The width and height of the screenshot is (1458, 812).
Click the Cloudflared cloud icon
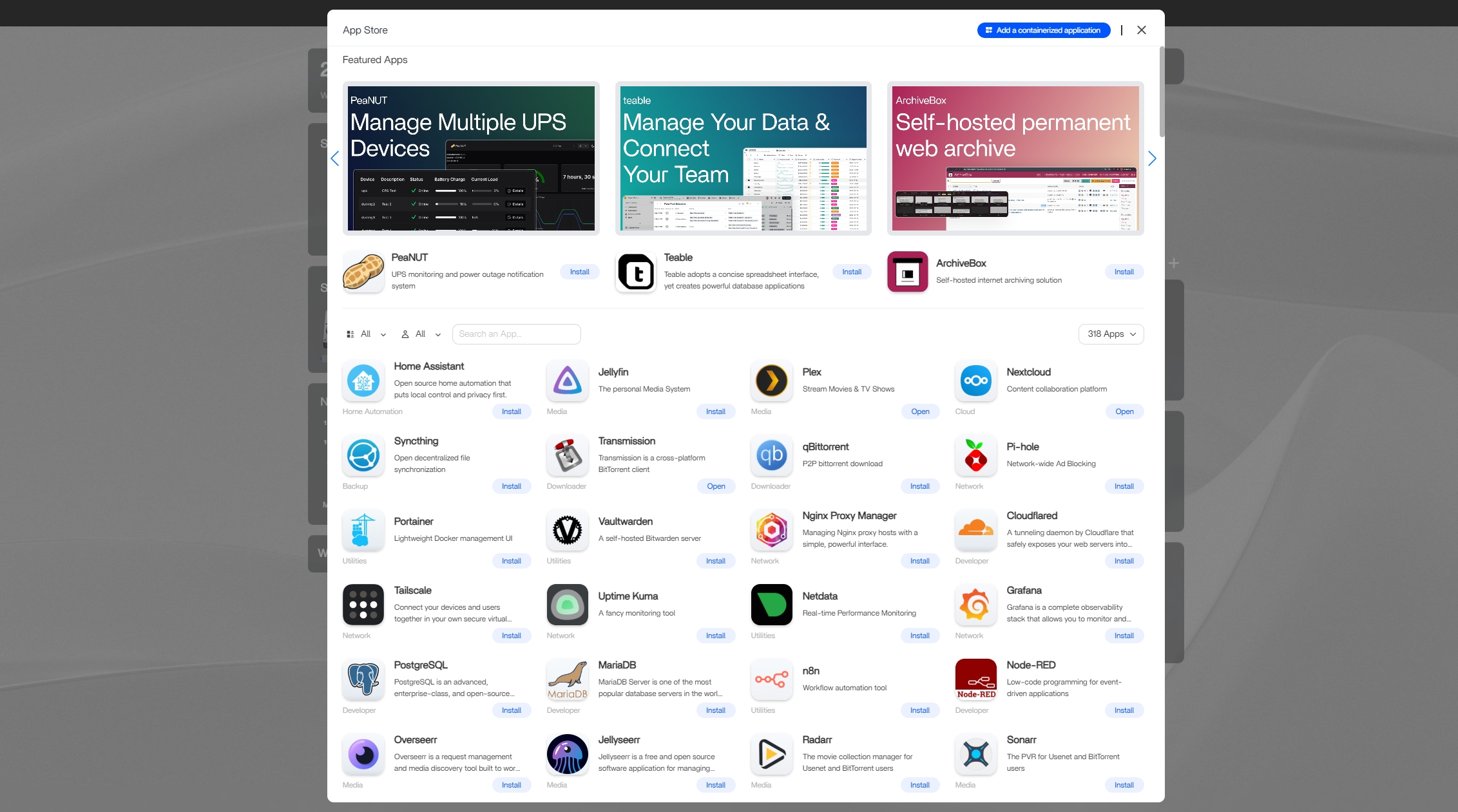pyautogui.click(x=976, y=530)
